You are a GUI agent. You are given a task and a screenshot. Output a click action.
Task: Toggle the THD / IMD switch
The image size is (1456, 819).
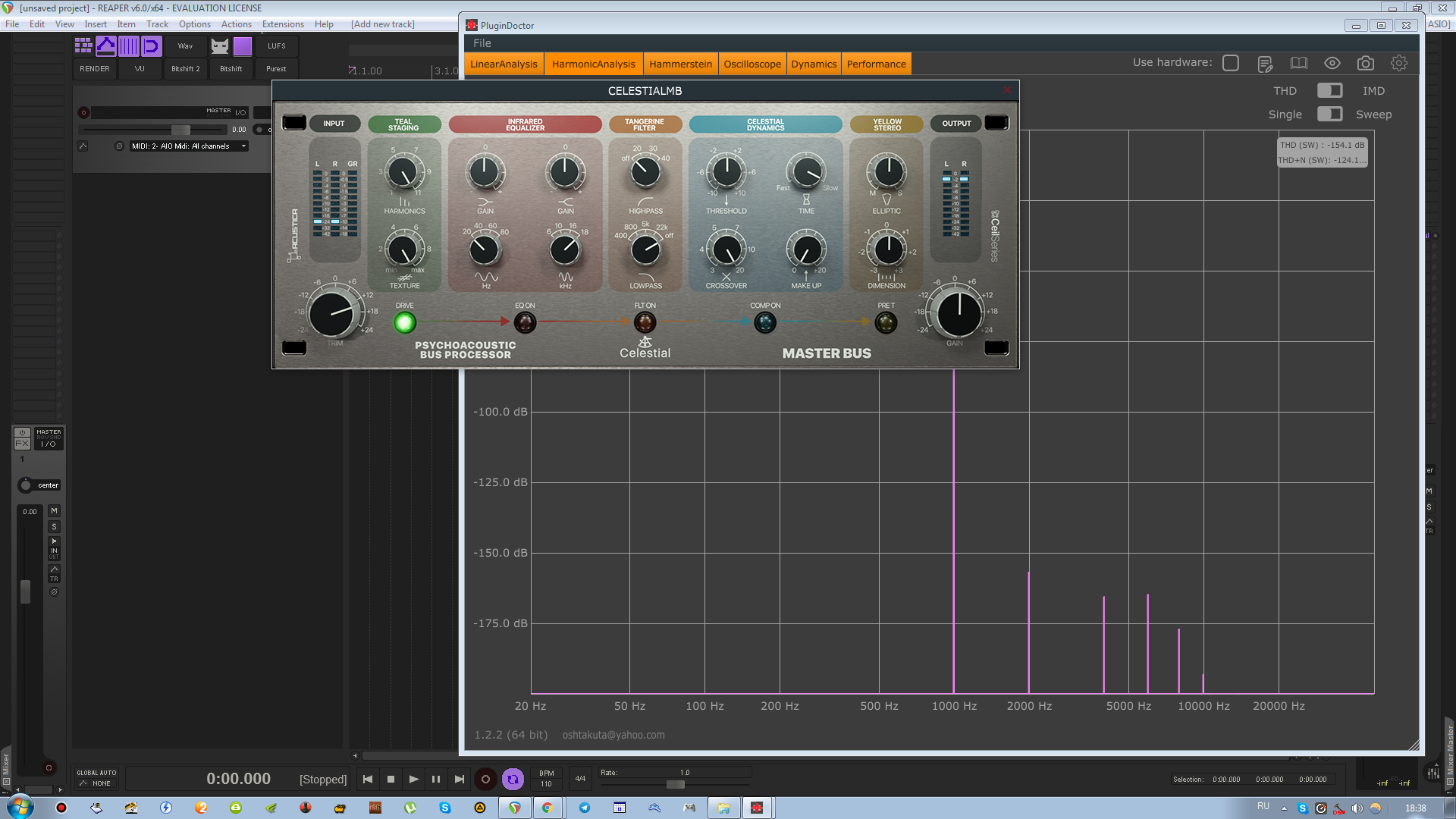pyautogui.click(x=1329, y=90)
